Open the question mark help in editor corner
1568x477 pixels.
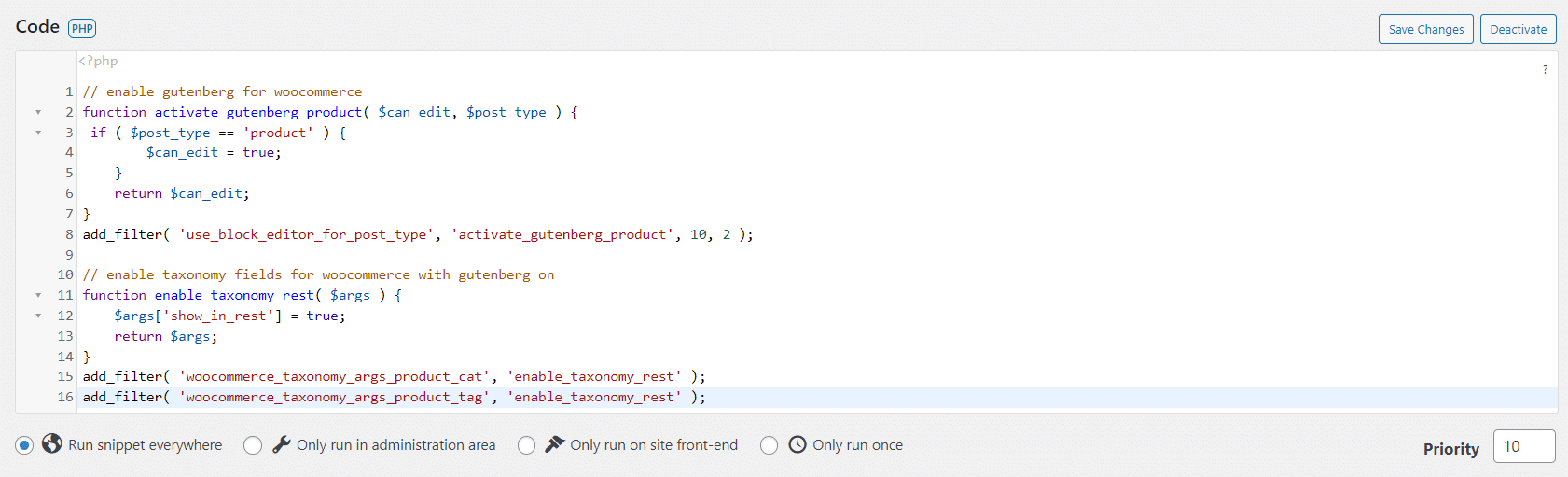pyautogui.click(x=1545, y=70)
